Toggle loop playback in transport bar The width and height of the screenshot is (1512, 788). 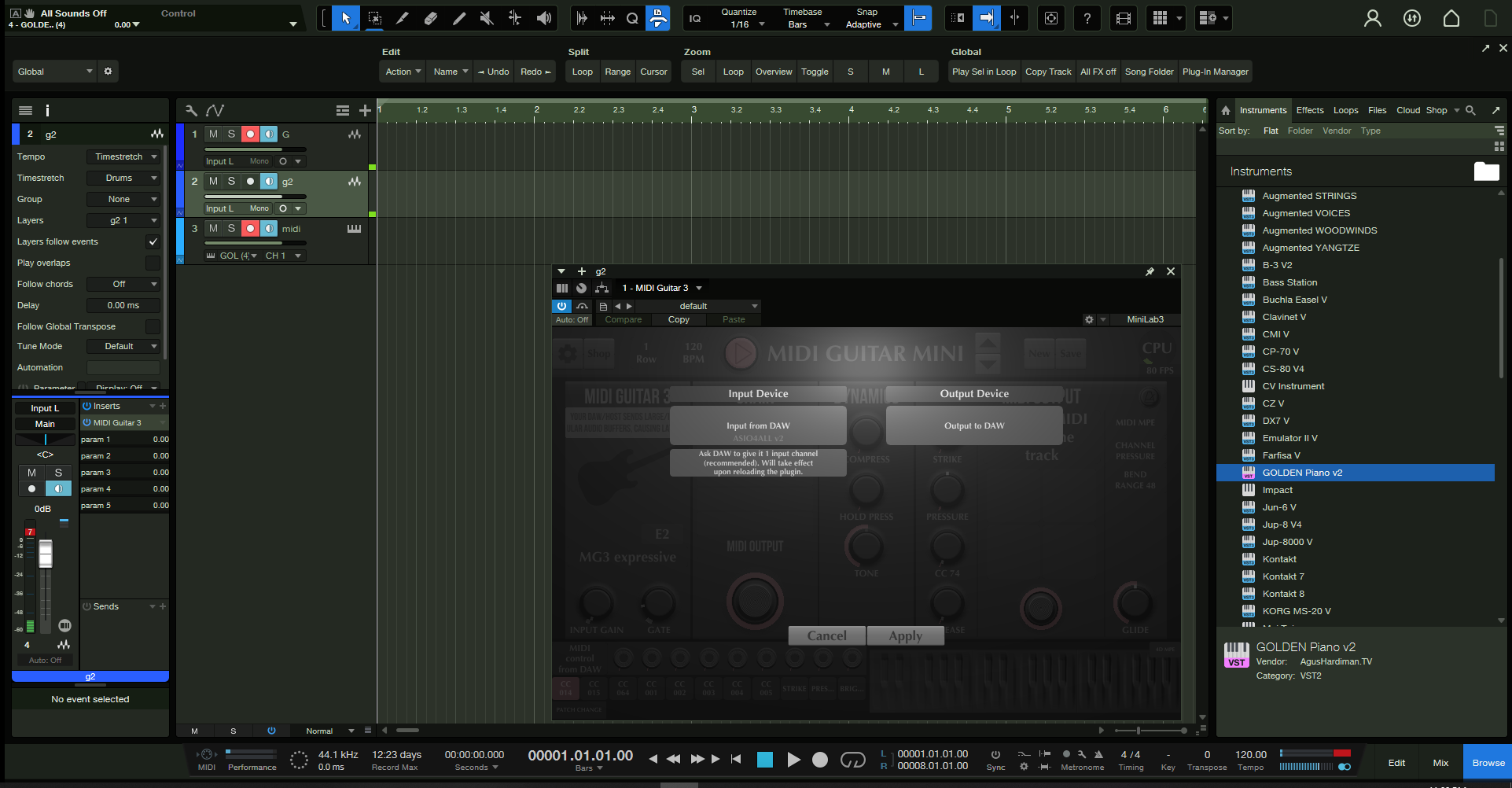click(852, 760)
